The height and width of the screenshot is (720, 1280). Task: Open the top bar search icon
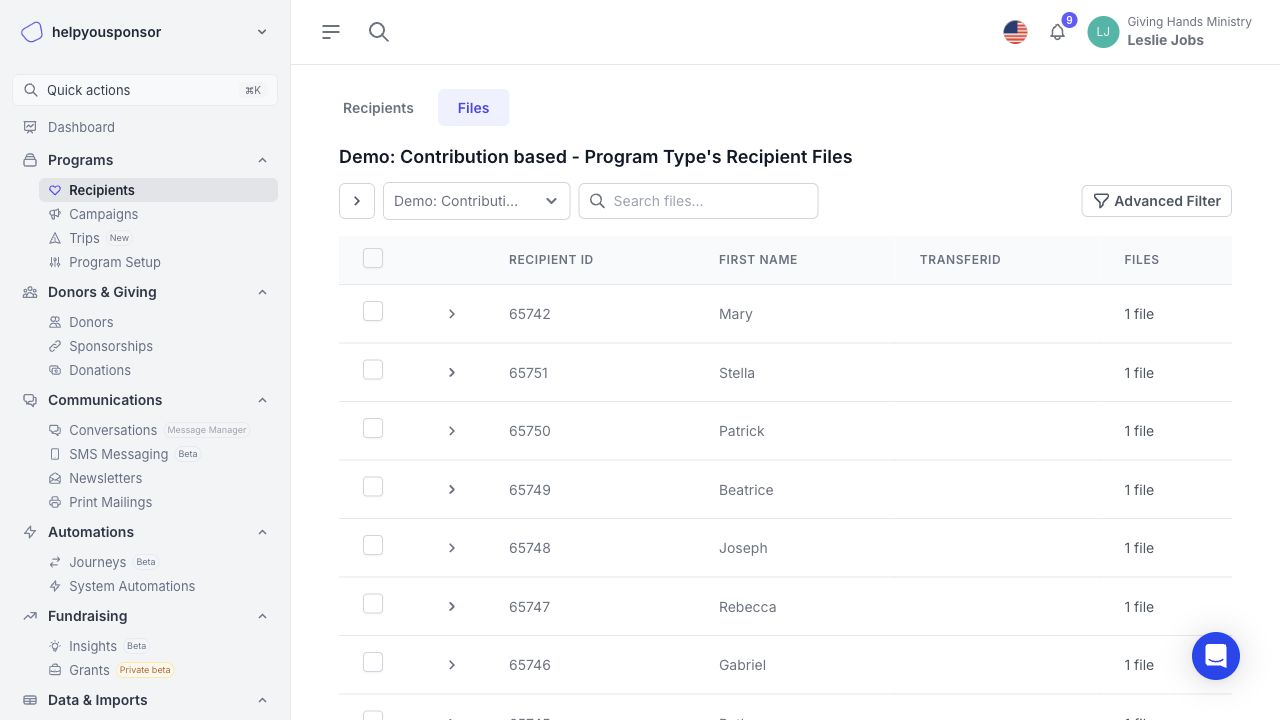[x=378, y=32]
